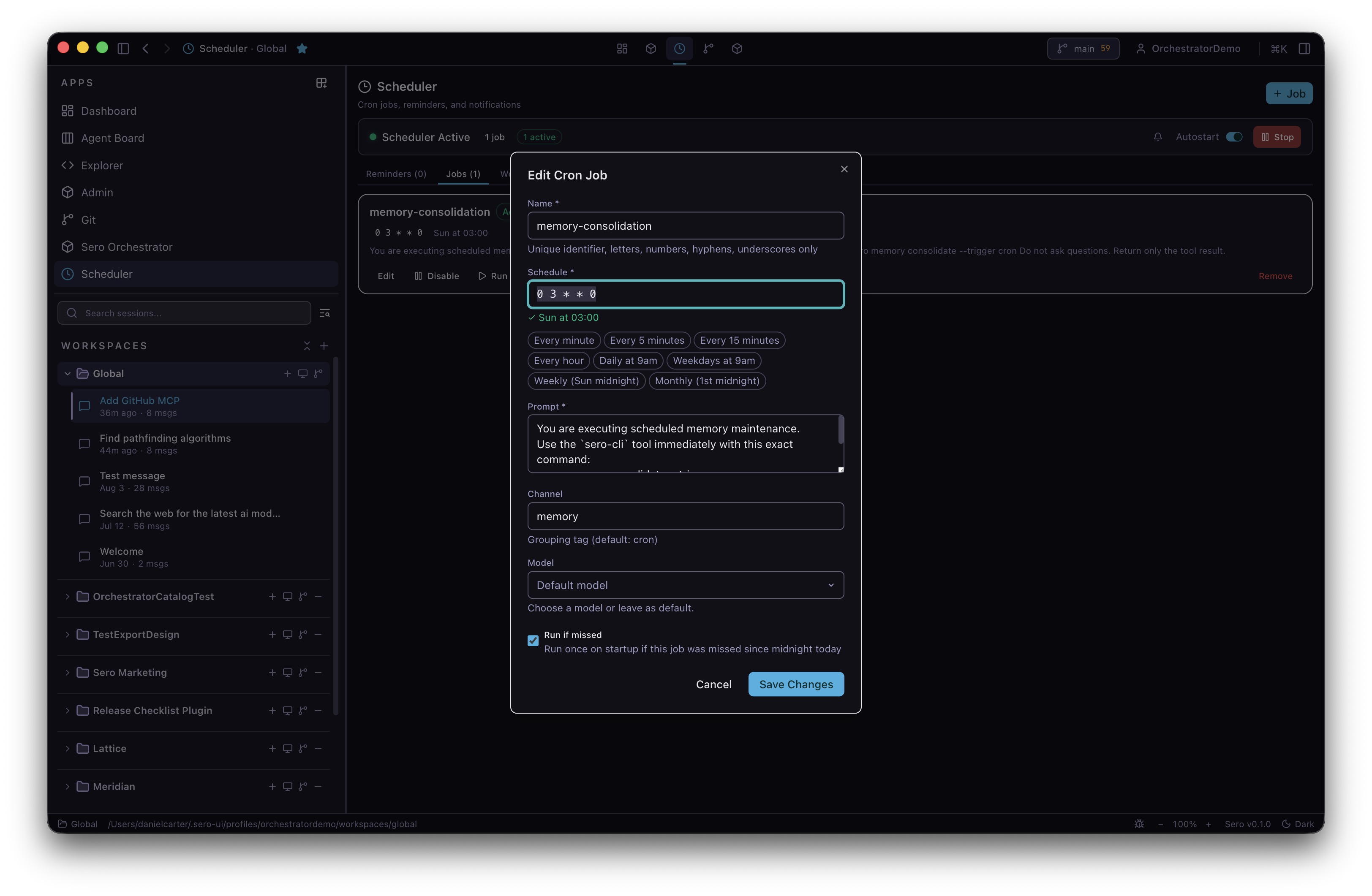Viewport: 1372px width, 896px height.
Task: Click the add-app grid icon beside APPS
Action: [322, 83]
